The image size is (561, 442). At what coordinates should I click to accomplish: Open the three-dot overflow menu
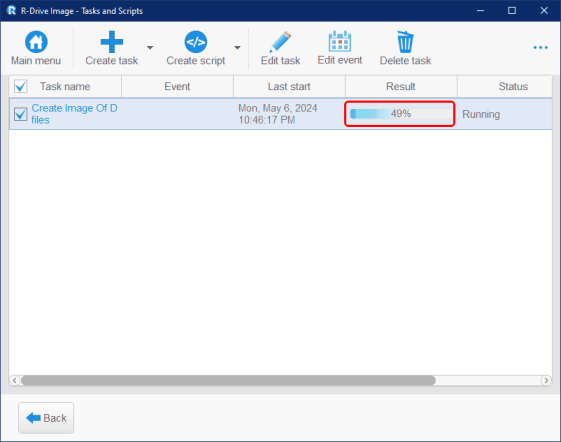point(540,47)
